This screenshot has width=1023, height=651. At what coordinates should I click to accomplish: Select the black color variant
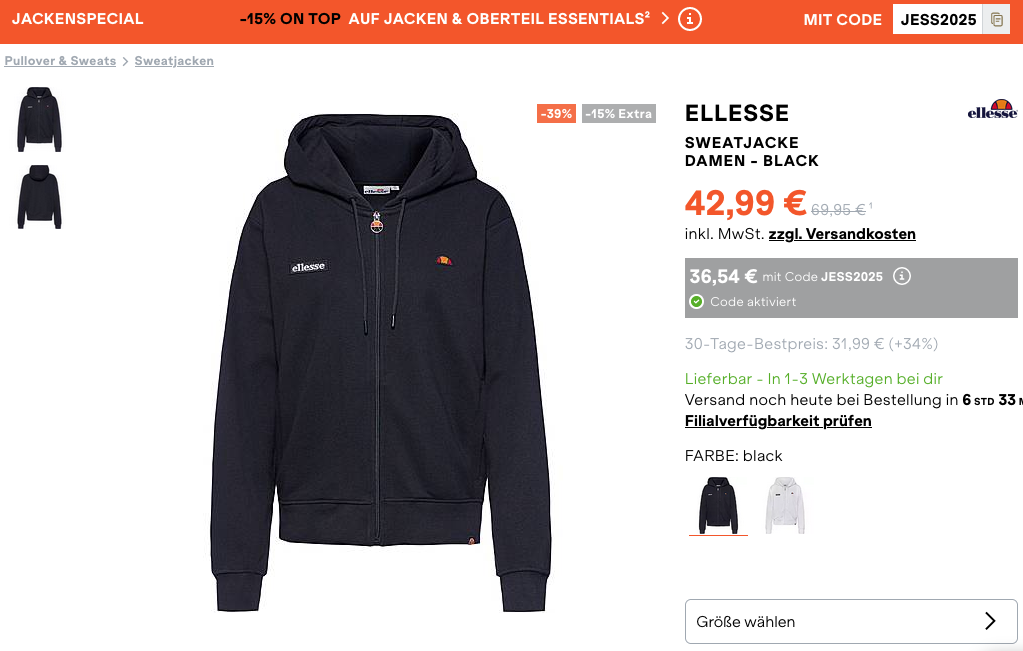pyautogui.click(x=718, y=505)
